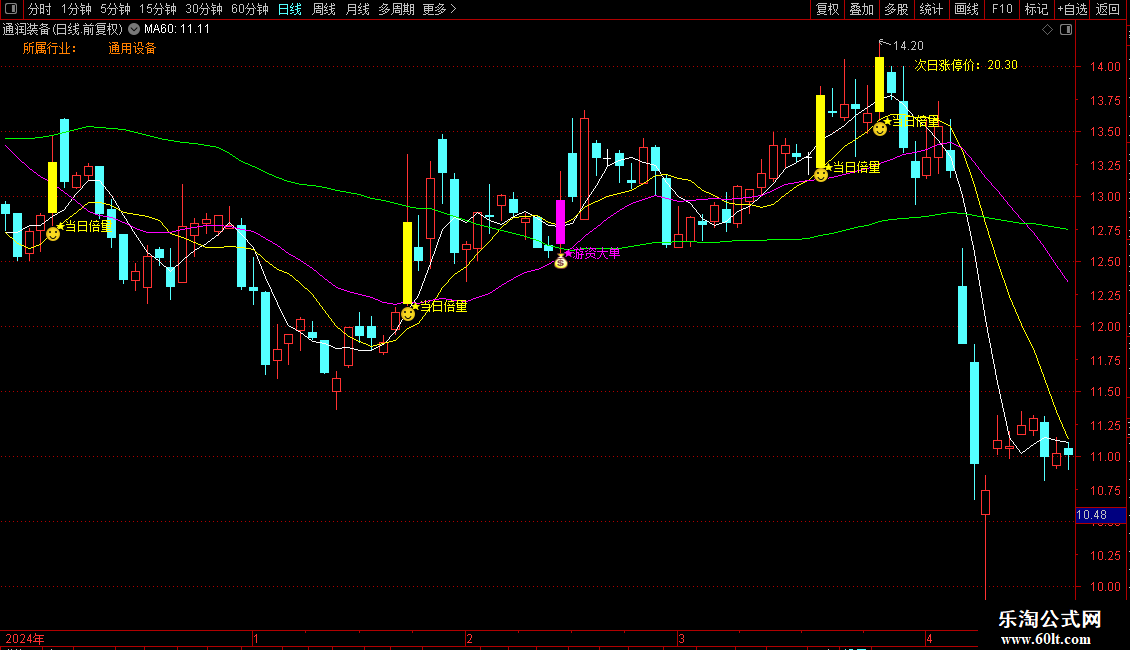Click the 游资大单 text label
Screen dimensions: 1130x650
[596, 254]
